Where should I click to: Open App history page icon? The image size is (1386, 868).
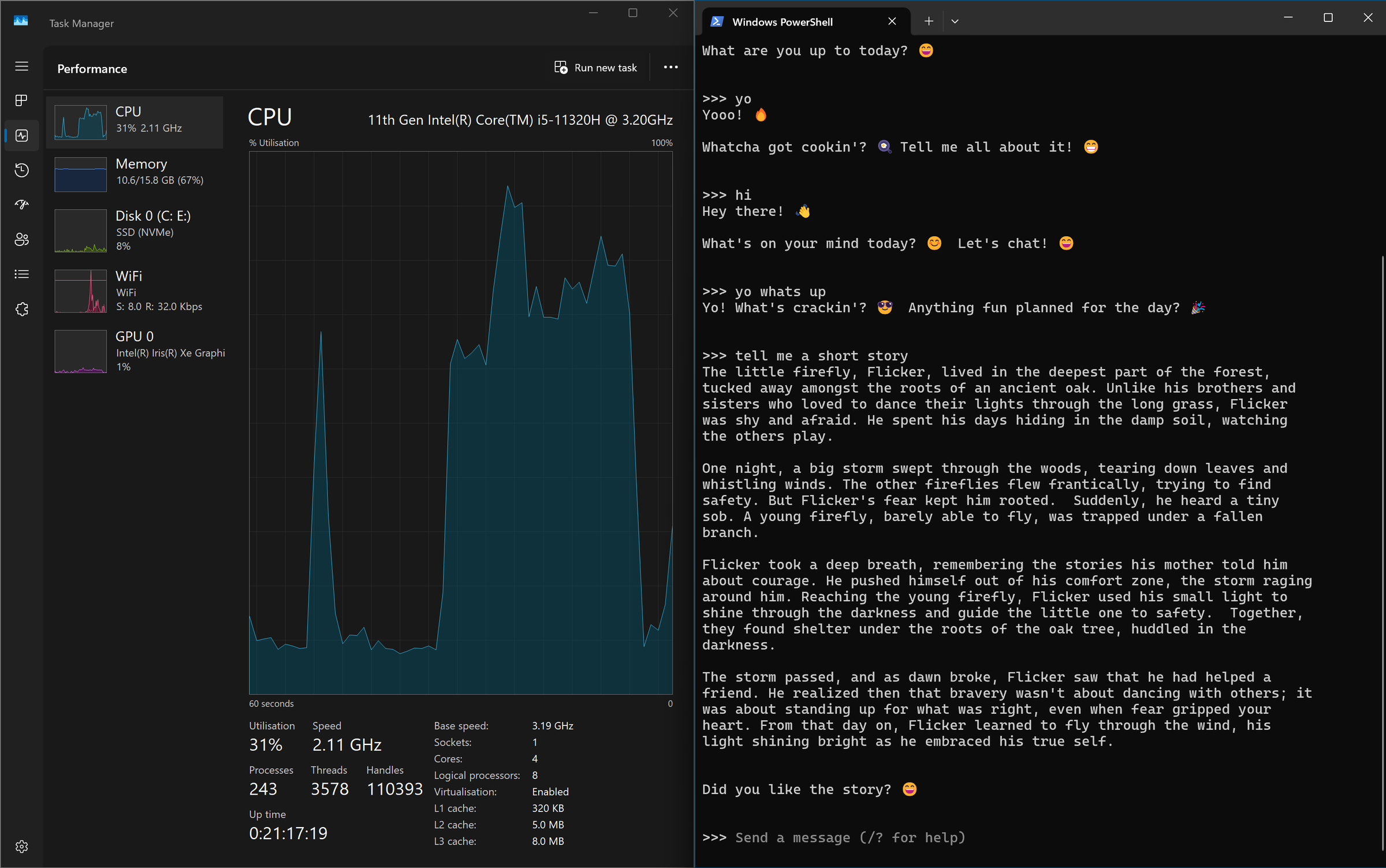pos(22,170)
